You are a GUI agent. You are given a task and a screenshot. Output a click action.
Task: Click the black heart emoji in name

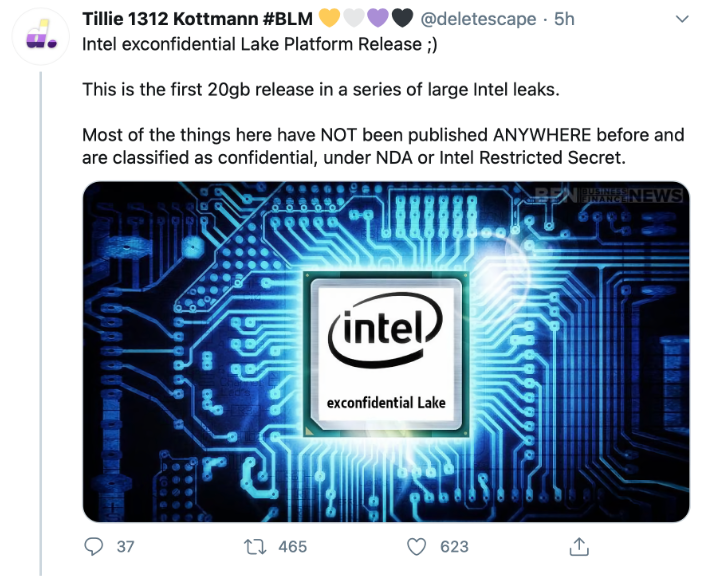coord(402,18)
